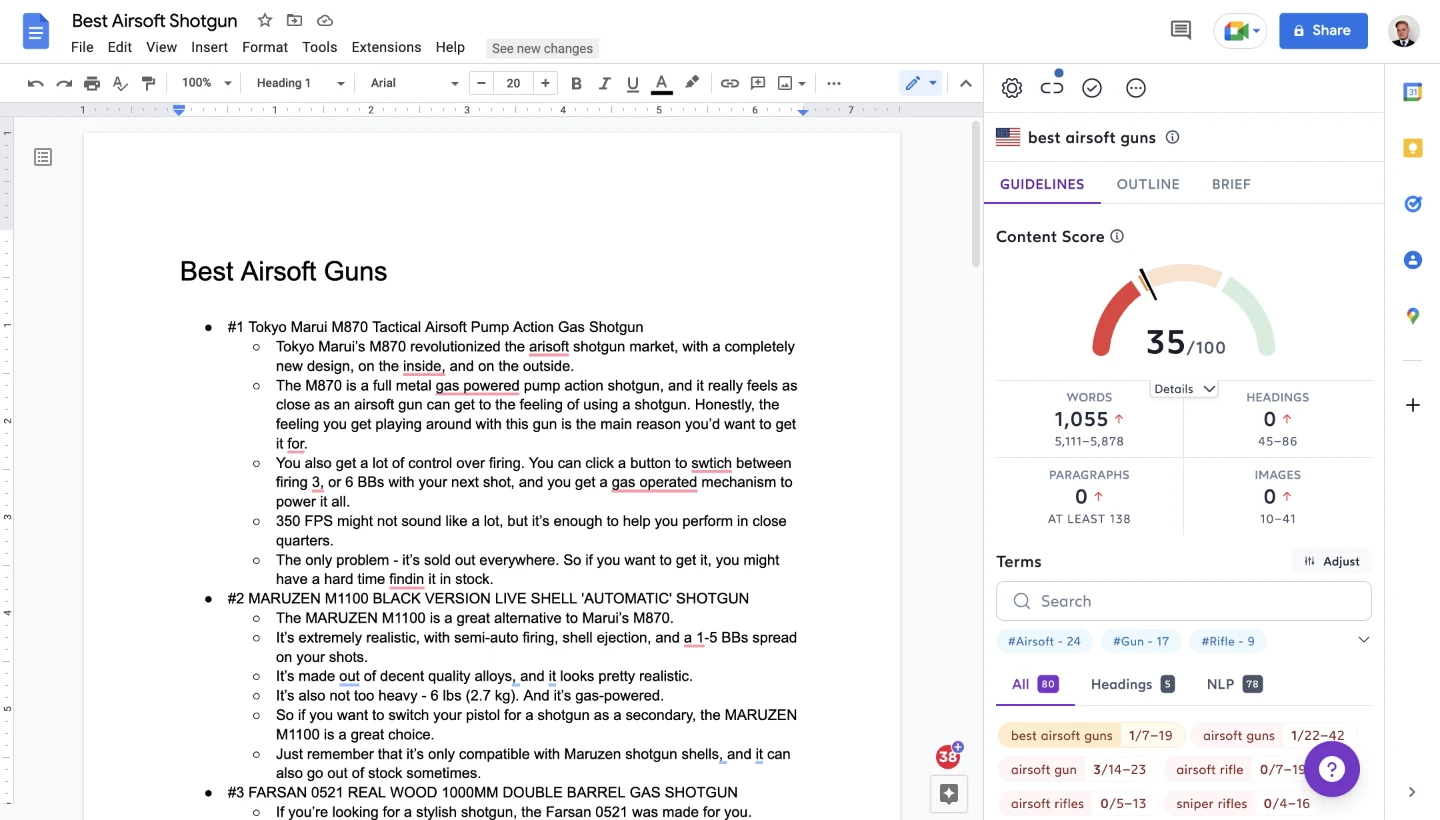Star the Best Airsoft Shotgun document
Image resolution: width=1440 pixels, height=820 pixels.
pyautogui.click(x=264, y=20)
